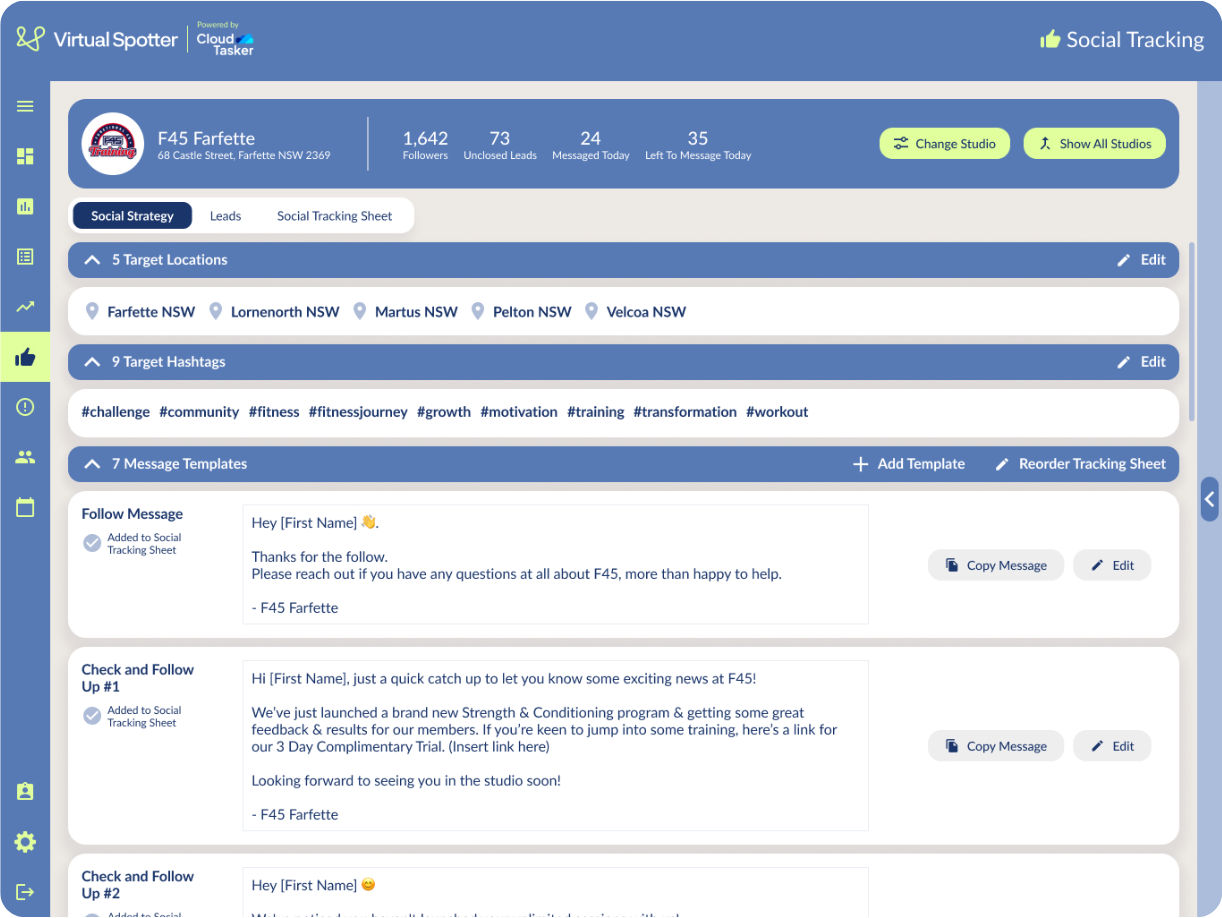Collapse the 9 Target Hashtags section

pyautogui.click(x=92, y=362)
